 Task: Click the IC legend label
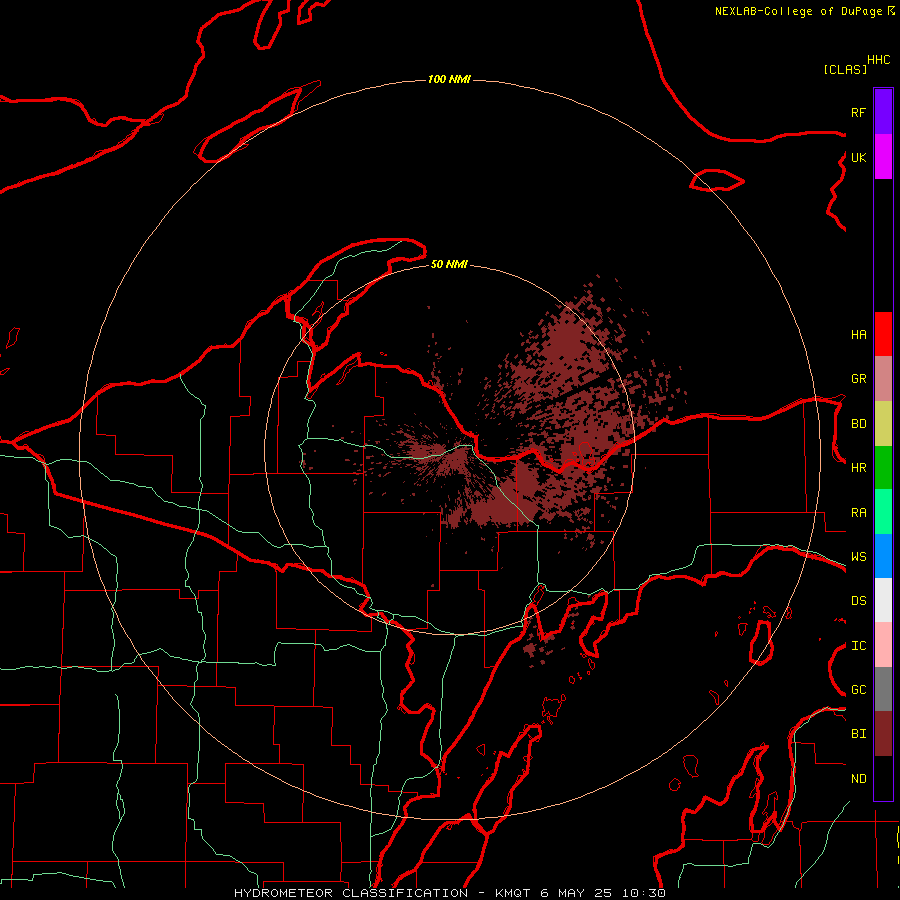(858, 646)
